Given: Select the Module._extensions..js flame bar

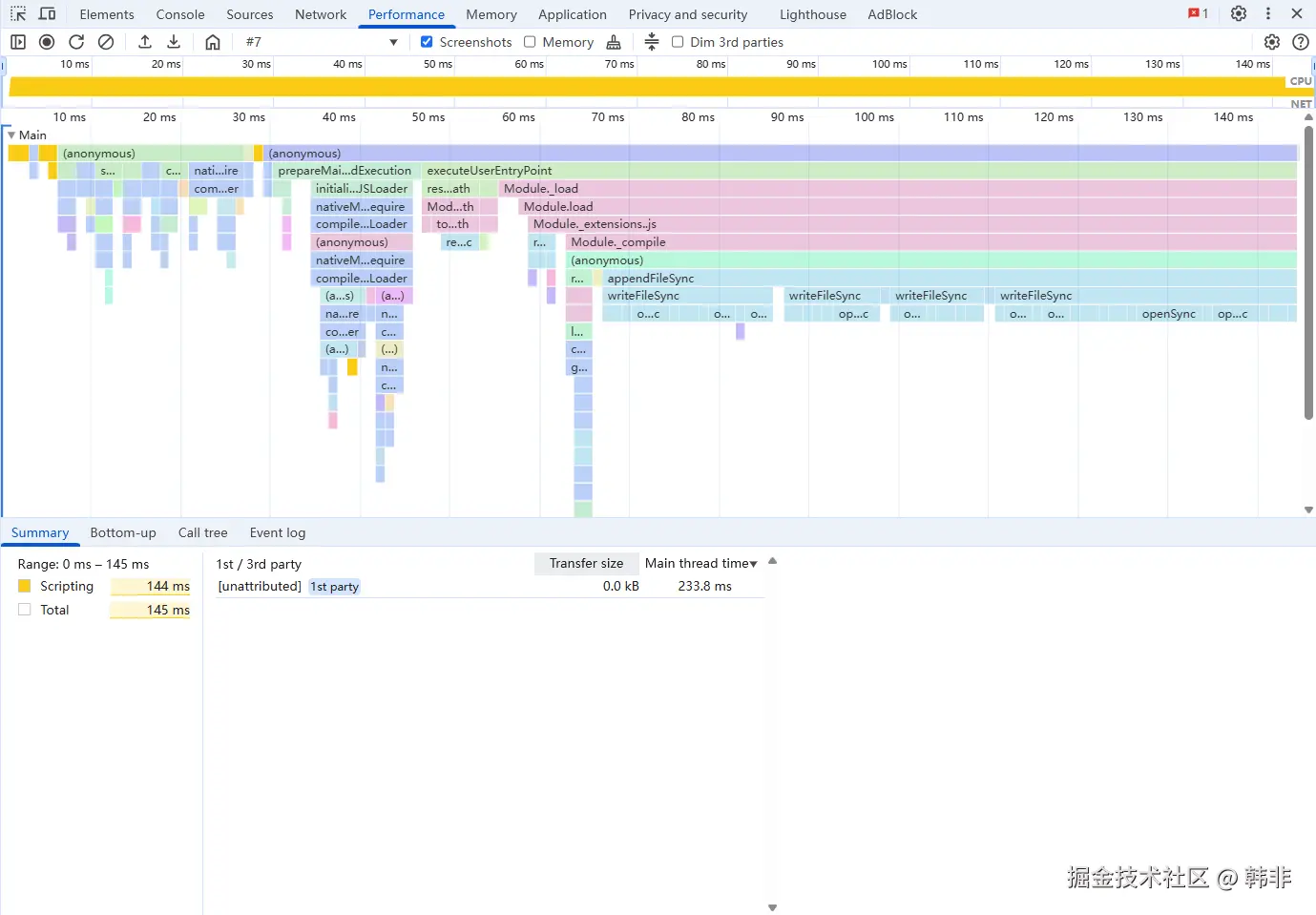Looking at the screenshot, I should pyautogui.click(x=912, y=224).
